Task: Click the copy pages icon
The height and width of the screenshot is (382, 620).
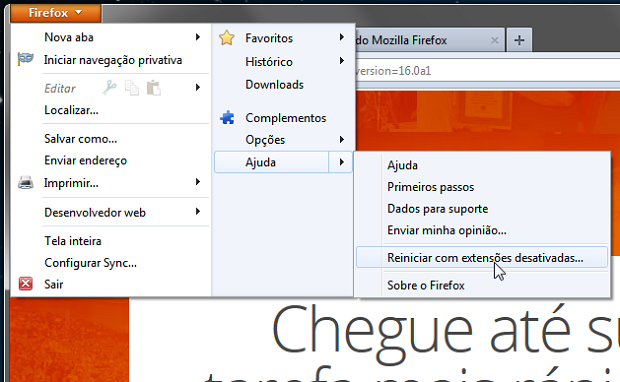Action: (132, 88)
